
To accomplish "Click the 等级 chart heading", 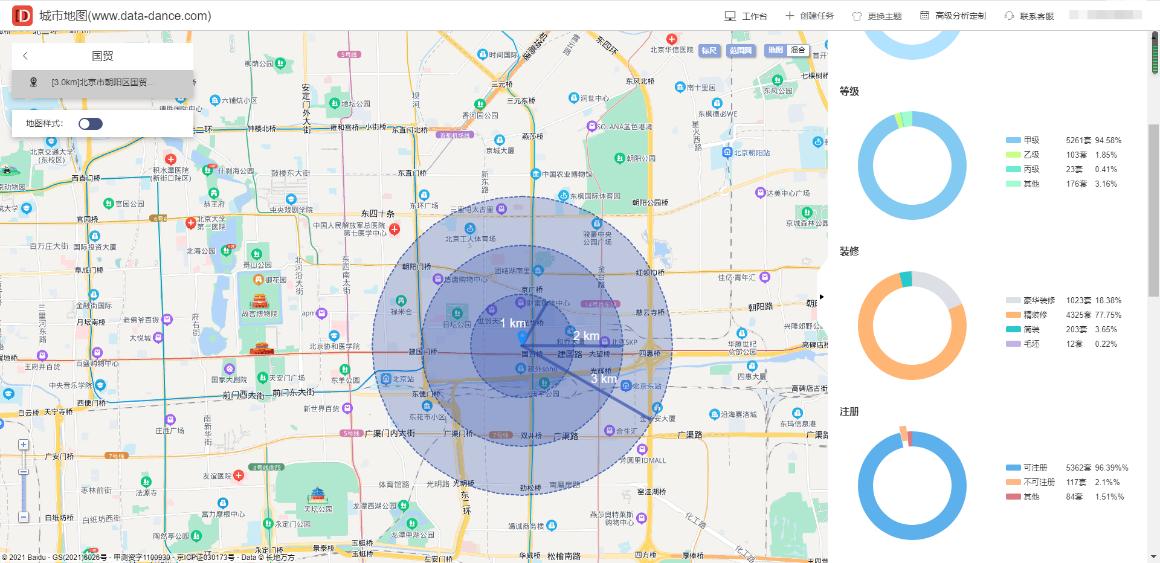I will (x=849, y=92).
